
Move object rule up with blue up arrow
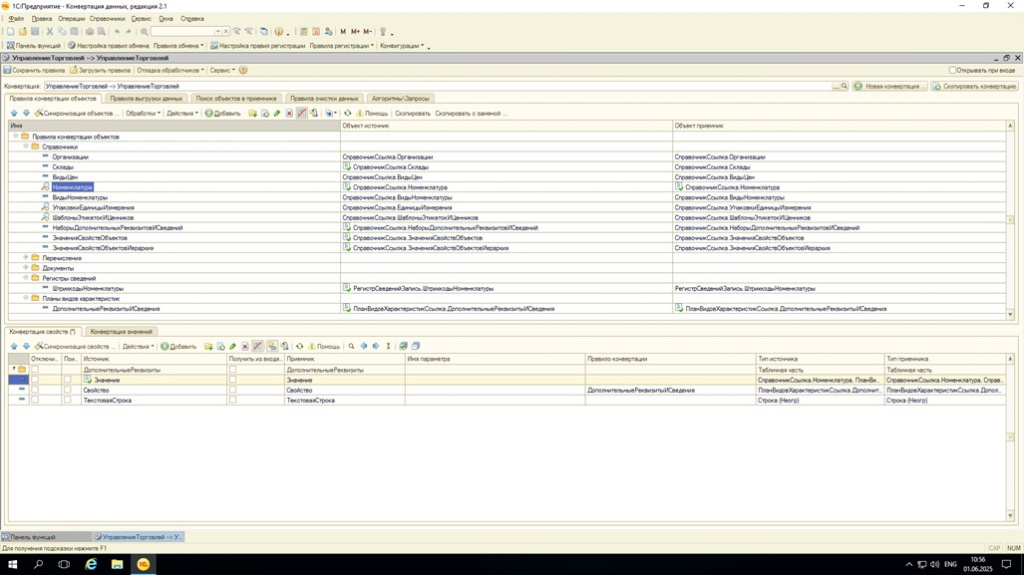14,113
